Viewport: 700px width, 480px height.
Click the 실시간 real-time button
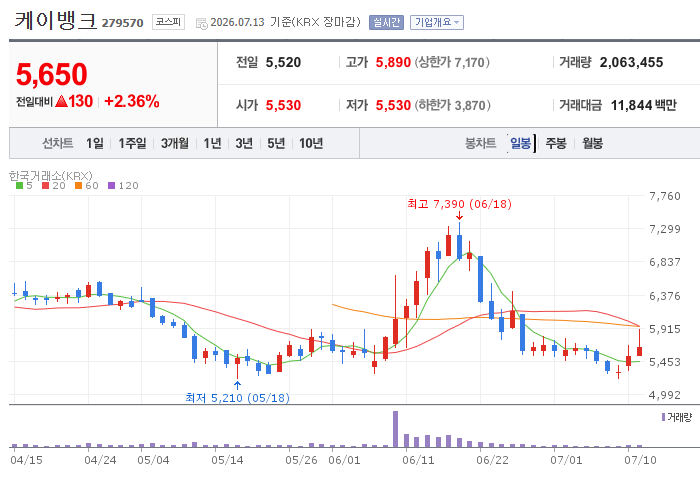coord(386,22)
